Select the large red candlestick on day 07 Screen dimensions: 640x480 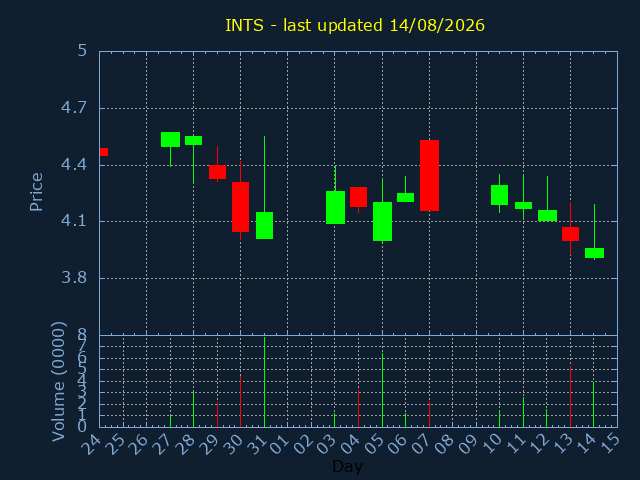(x=429, y=176)
